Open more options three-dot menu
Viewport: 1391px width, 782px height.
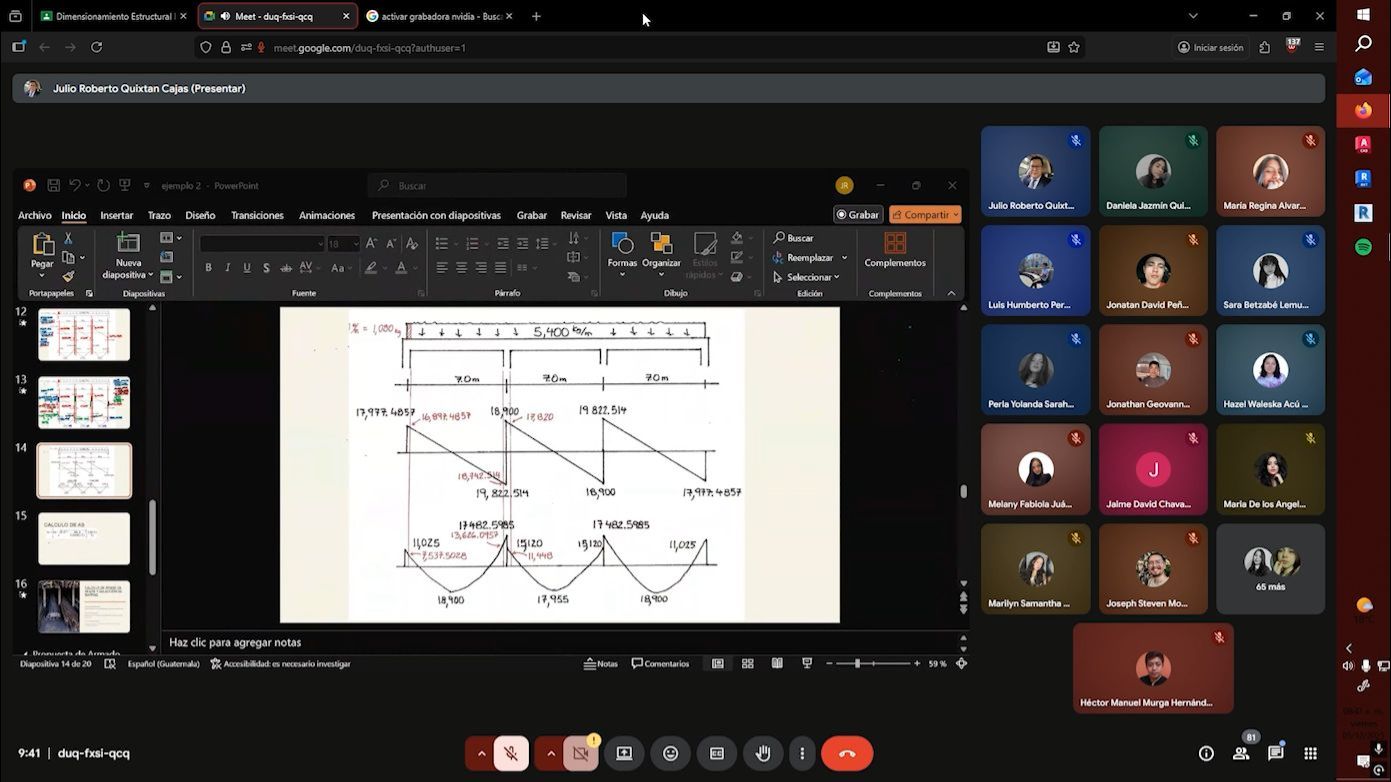(802, 753)
